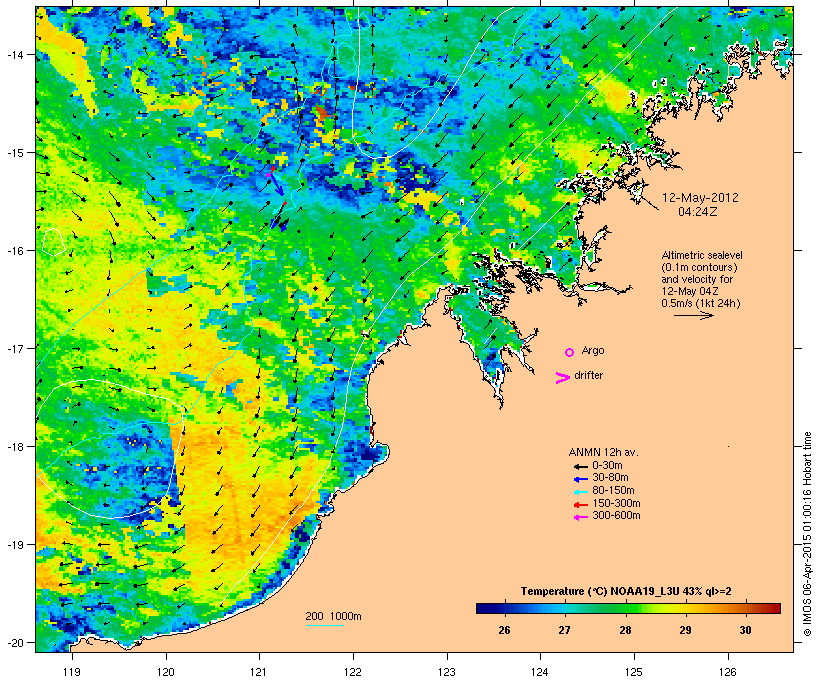Click the longitude axis label '122'
The width and height of the screenshot is (820, 680).
(x=353, y=672)
